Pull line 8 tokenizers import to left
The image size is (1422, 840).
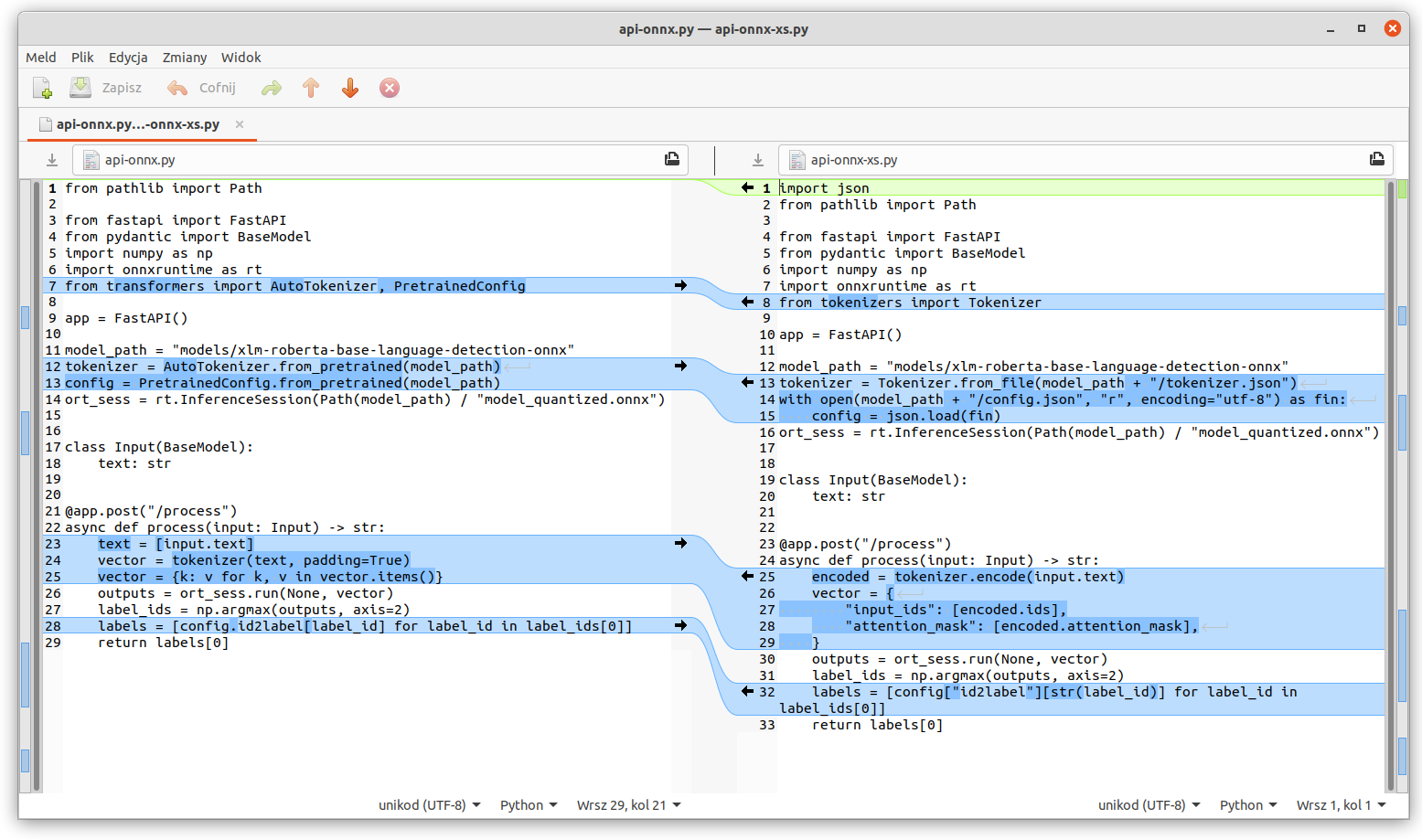(748, 302)
